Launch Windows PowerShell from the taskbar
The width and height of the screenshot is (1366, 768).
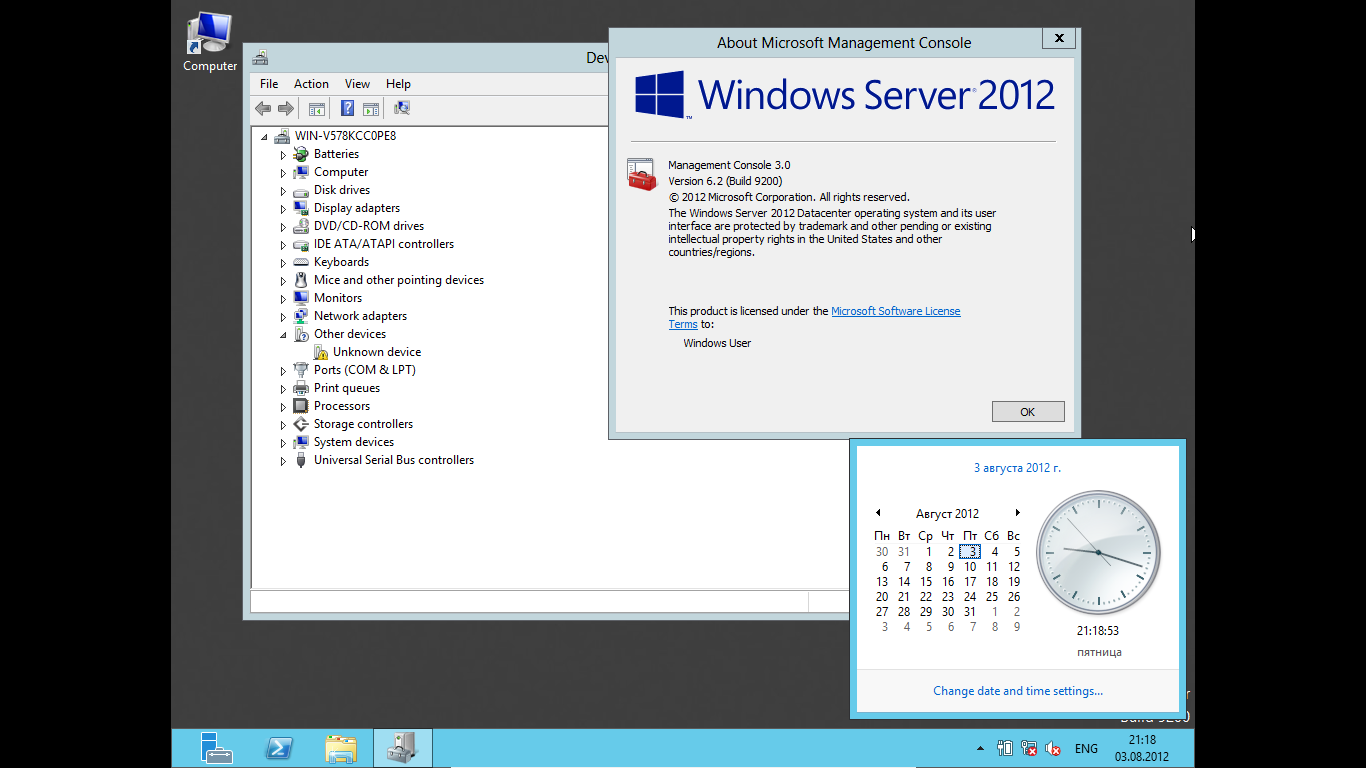(x=279, y=748)
